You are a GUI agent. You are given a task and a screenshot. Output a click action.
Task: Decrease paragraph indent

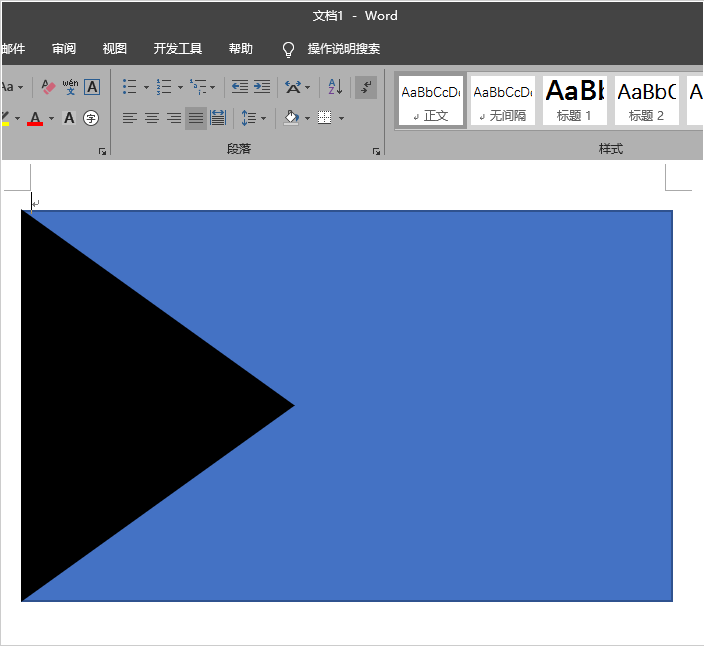[x=240, y=87]
